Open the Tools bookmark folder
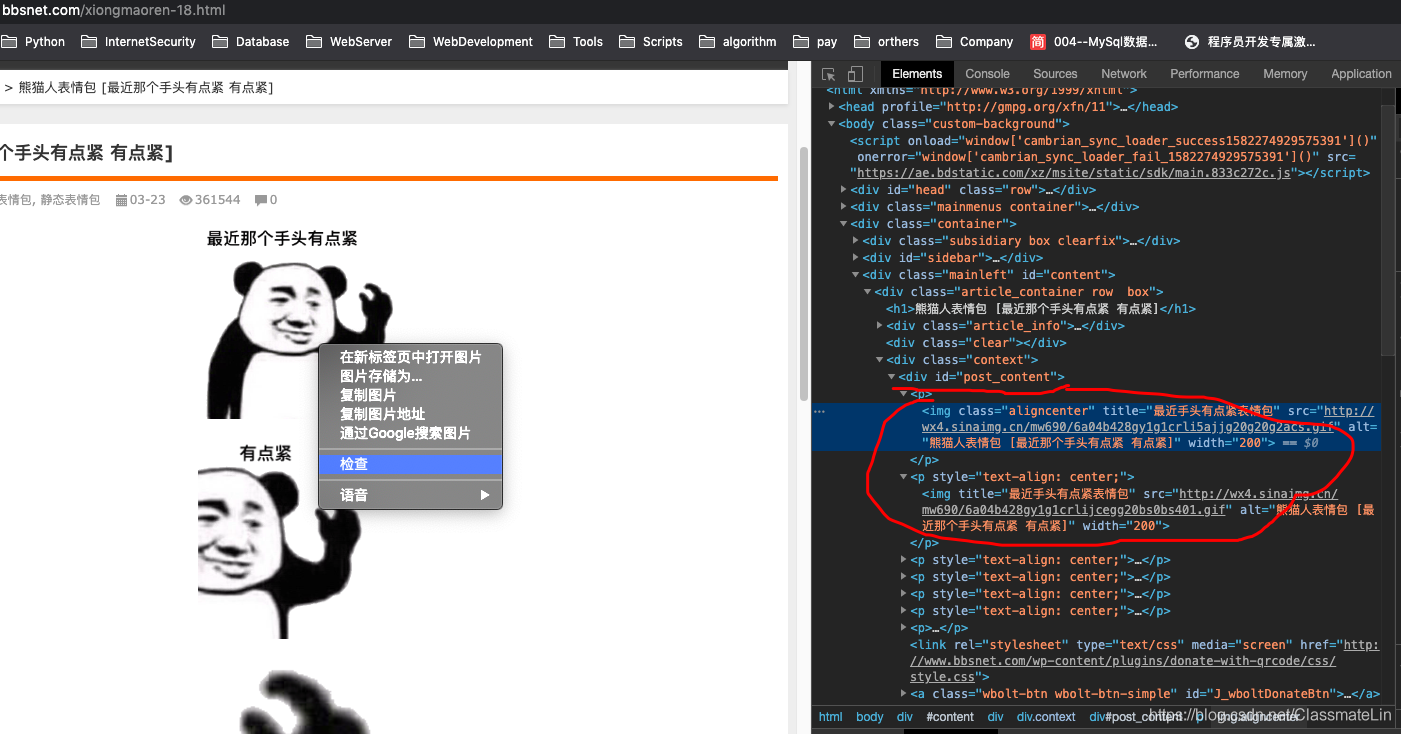The height and width of the screenshot is (734, 1401). click(576, 42)
